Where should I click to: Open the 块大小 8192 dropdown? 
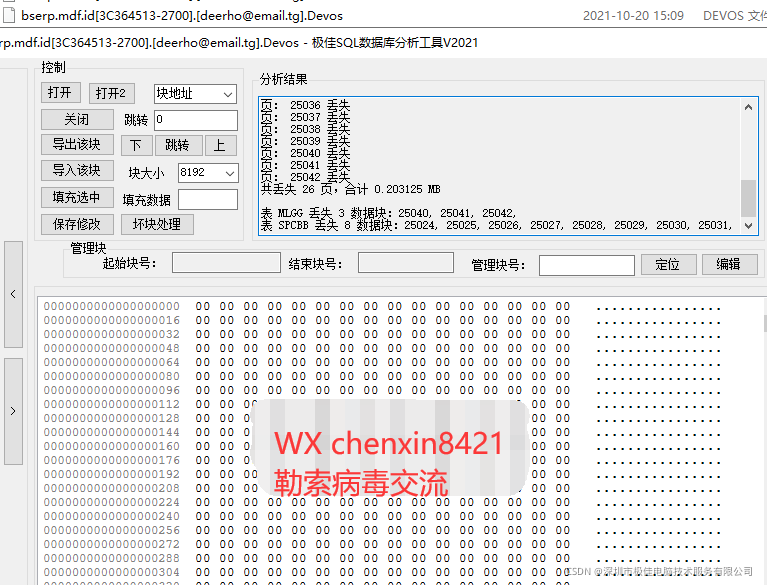(x=208, y=173)
